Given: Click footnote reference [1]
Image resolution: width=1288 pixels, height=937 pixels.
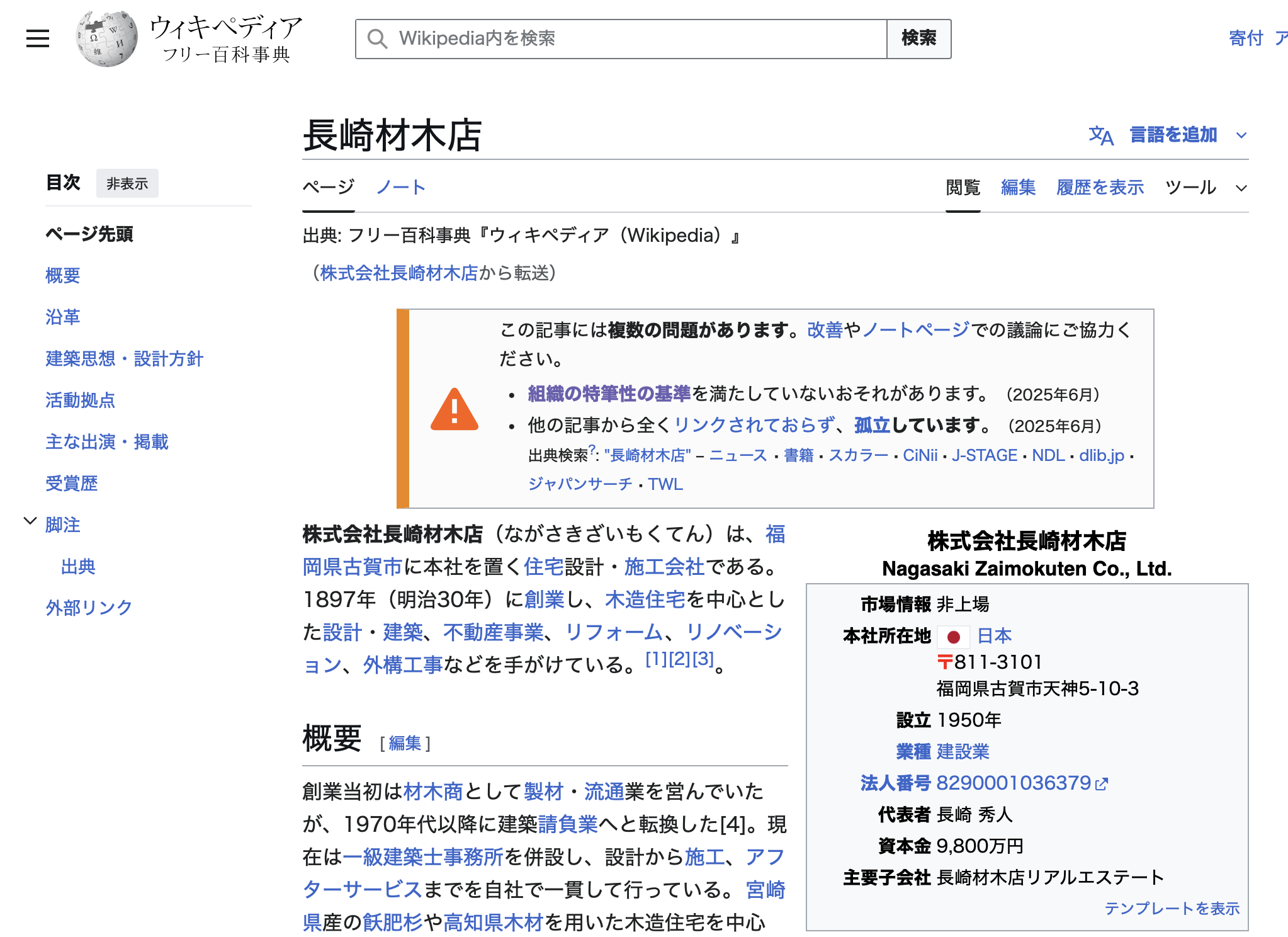Looking at the screenshot, I should pos(656,659).
